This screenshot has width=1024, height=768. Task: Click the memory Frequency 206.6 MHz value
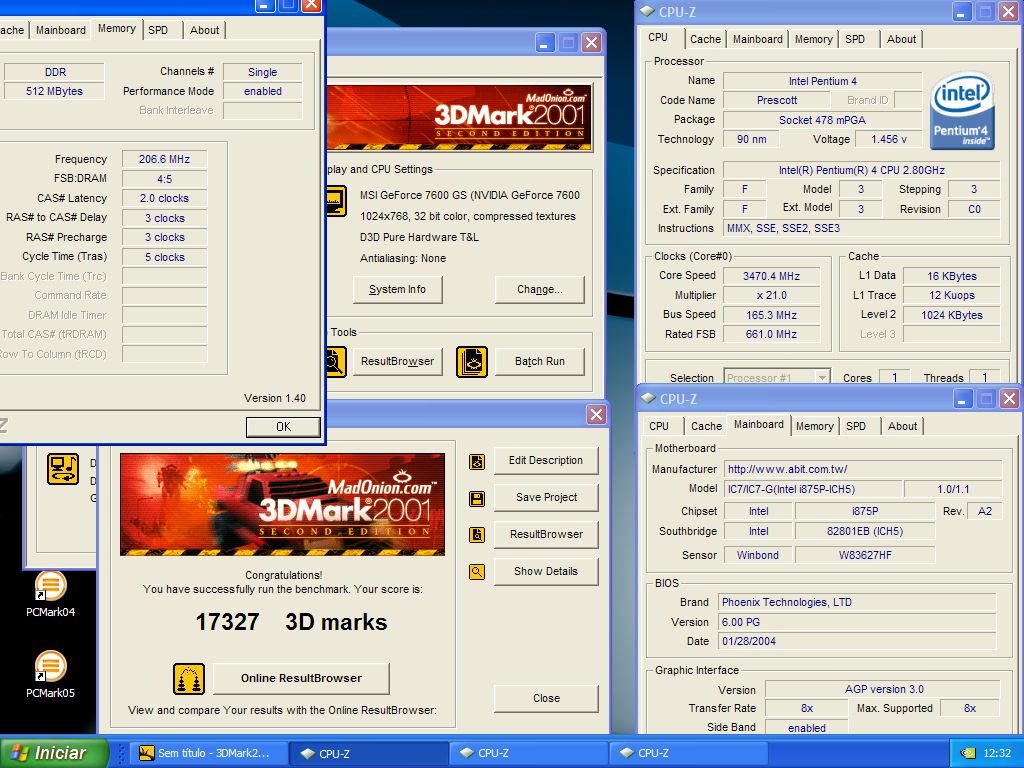point(165,159)
